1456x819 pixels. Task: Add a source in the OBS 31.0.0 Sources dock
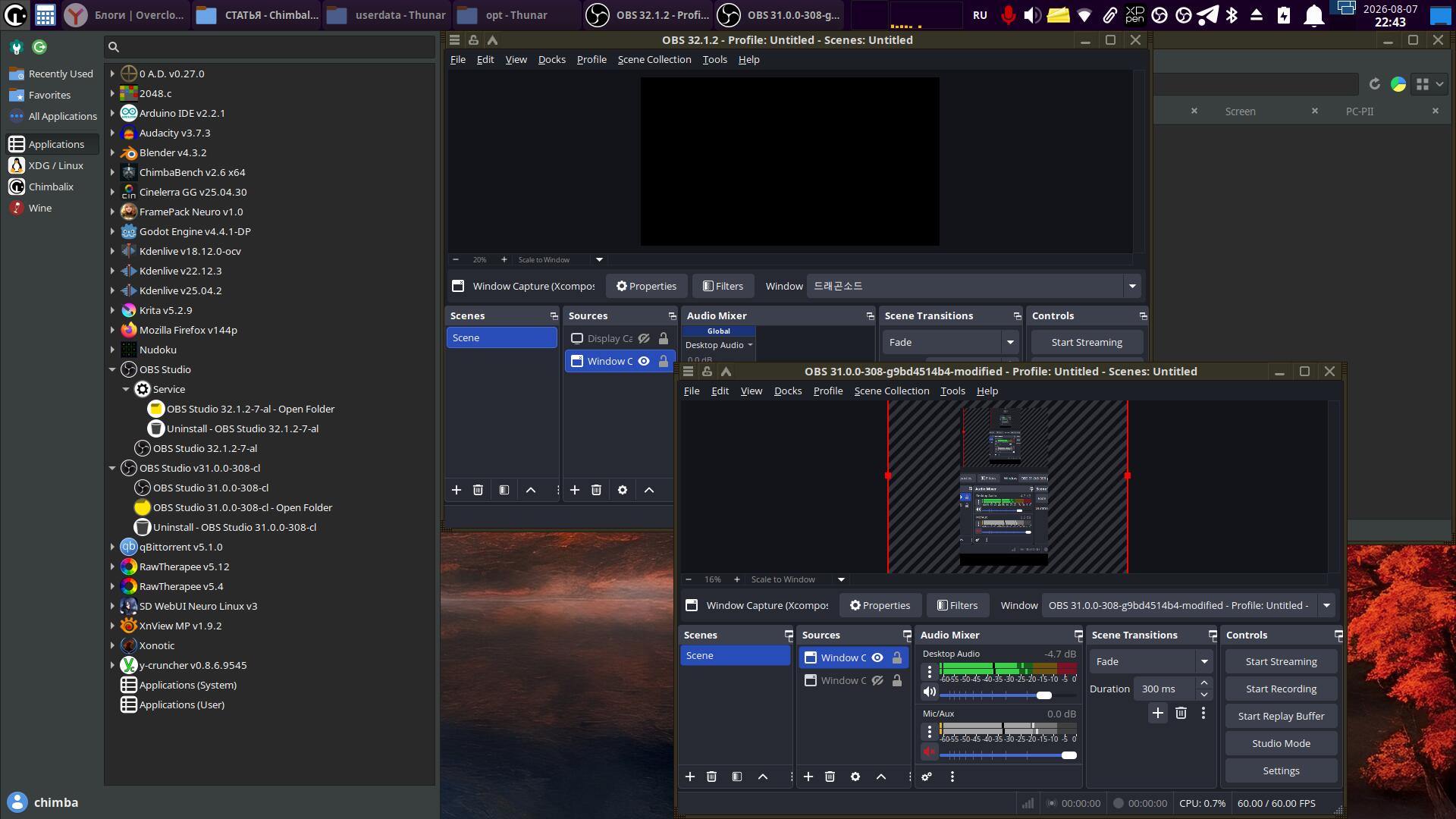(x=808, y=777)
